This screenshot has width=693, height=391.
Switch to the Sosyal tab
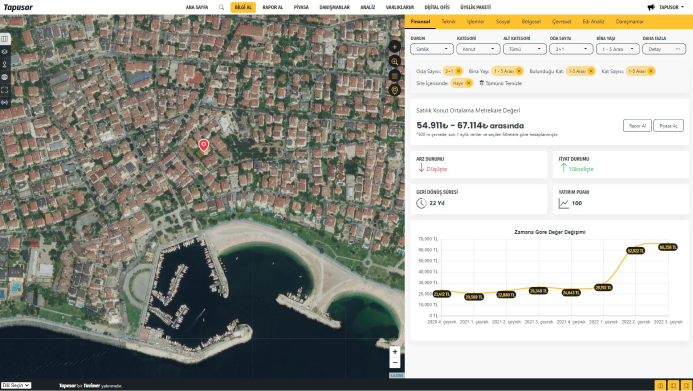tap(503, 22)
